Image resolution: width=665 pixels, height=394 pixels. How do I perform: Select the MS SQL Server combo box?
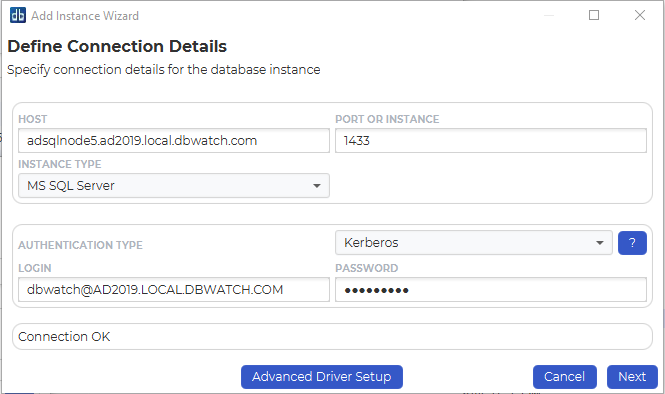point(174,186)
